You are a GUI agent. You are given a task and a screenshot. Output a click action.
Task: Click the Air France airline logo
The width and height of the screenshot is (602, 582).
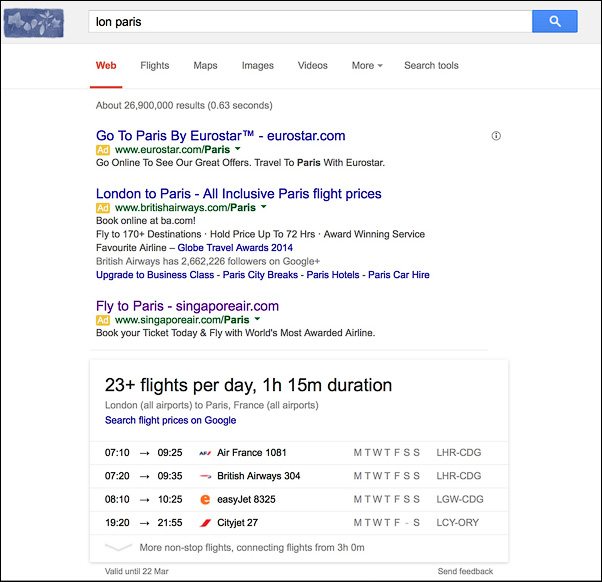[205, 453]
